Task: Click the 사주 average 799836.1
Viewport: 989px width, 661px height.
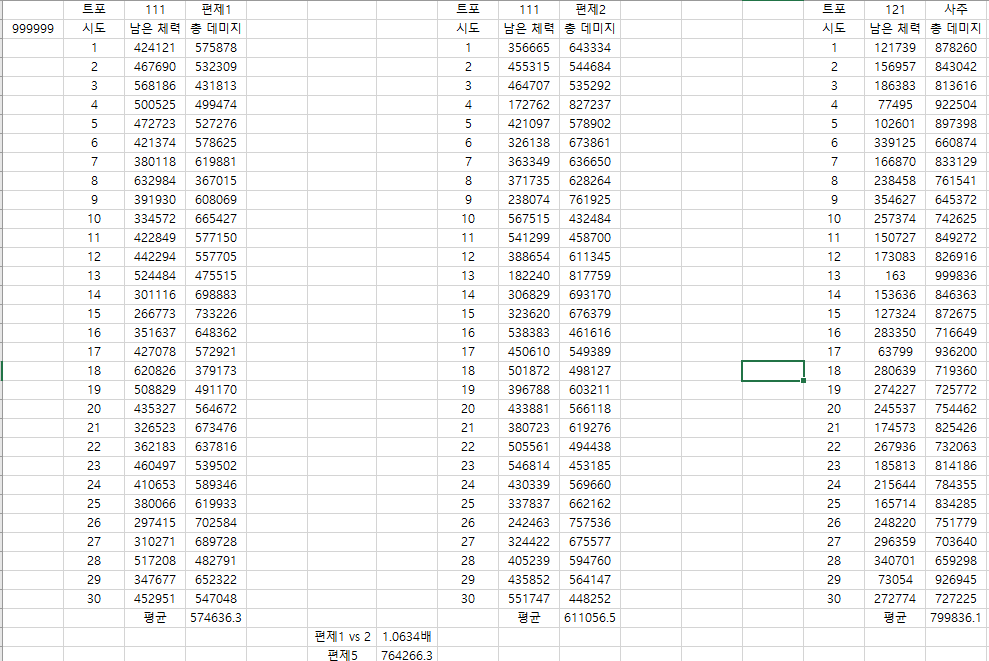Action: [956, 617]
